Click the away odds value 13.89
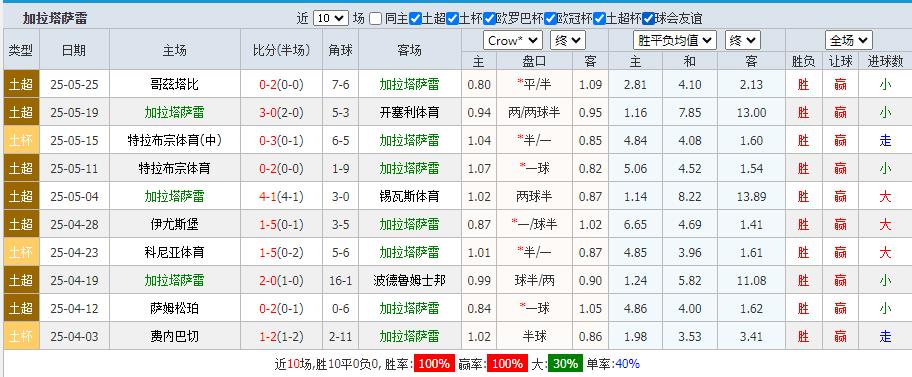Viewport: 912px width, 377px height. click(751, 196)
